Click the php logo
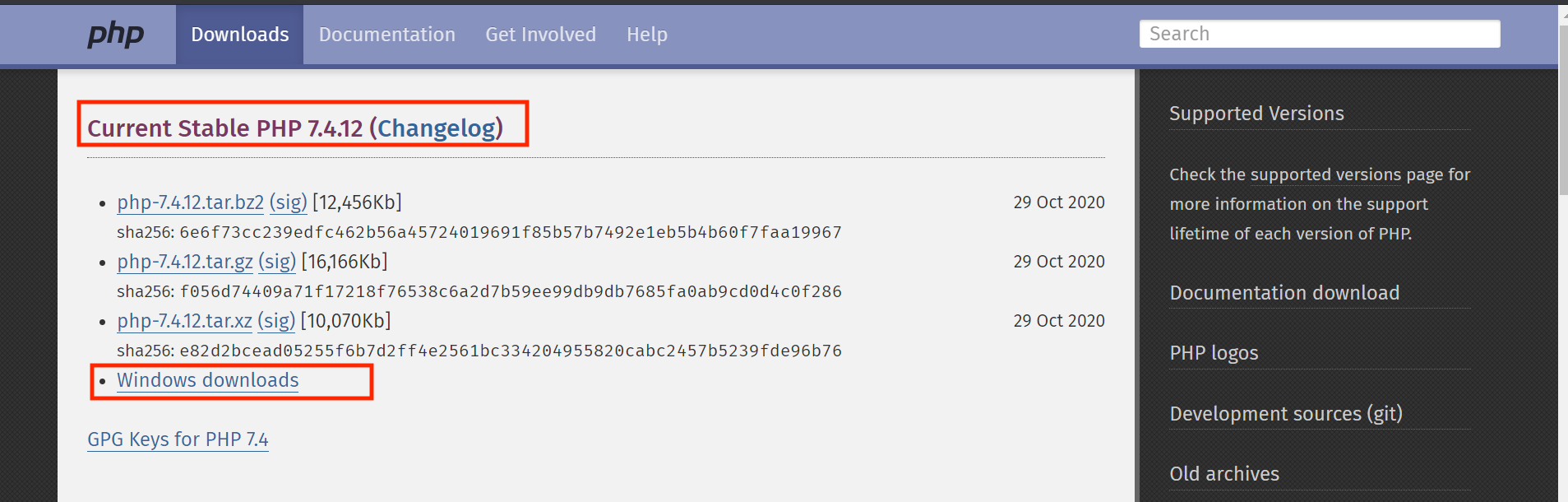Viewport: 1568px width, 502px height. tap(116, 35)
